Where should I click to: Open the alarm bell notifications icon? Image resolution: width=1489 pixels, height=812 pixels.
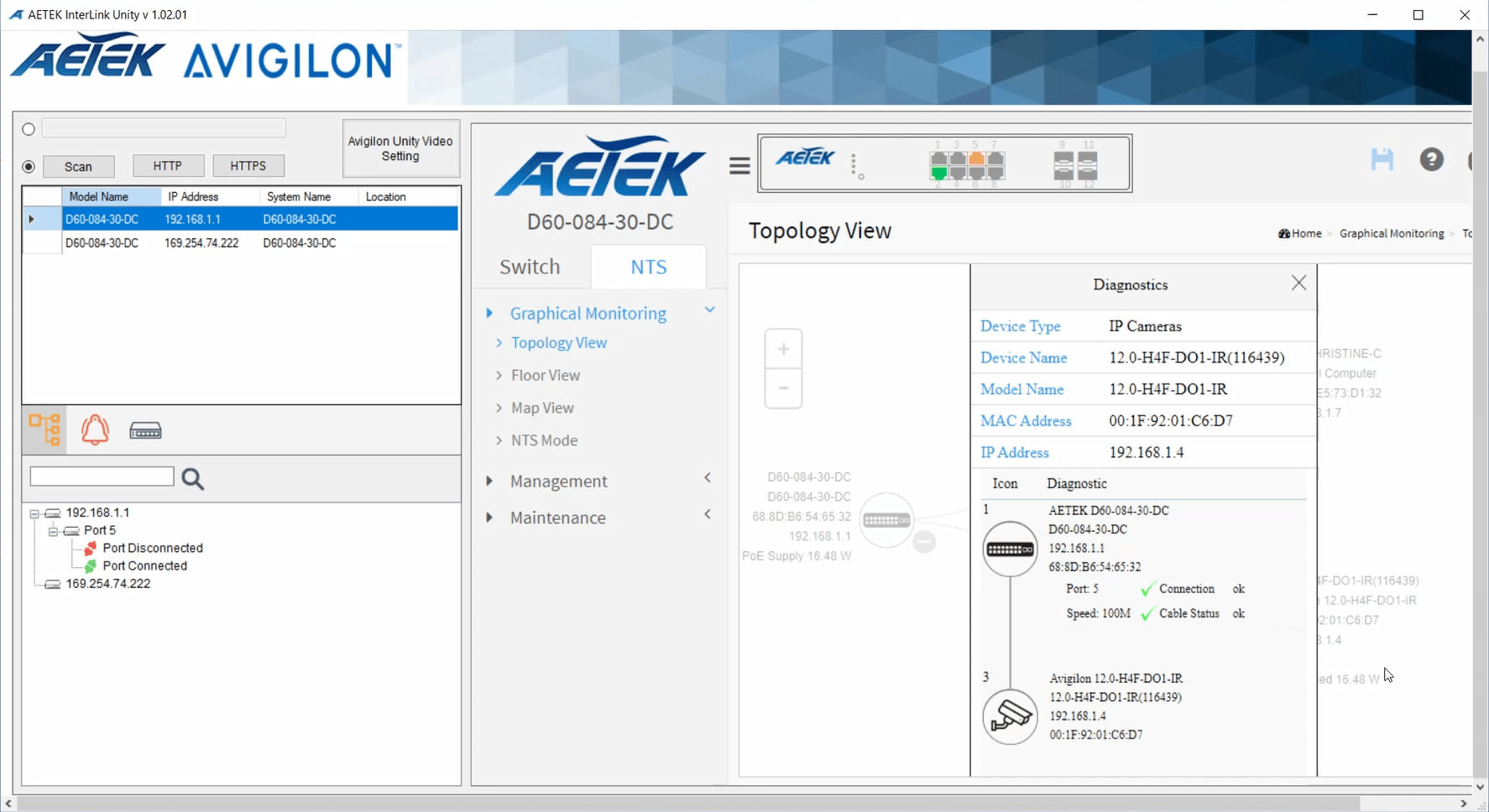click(95, 429)
